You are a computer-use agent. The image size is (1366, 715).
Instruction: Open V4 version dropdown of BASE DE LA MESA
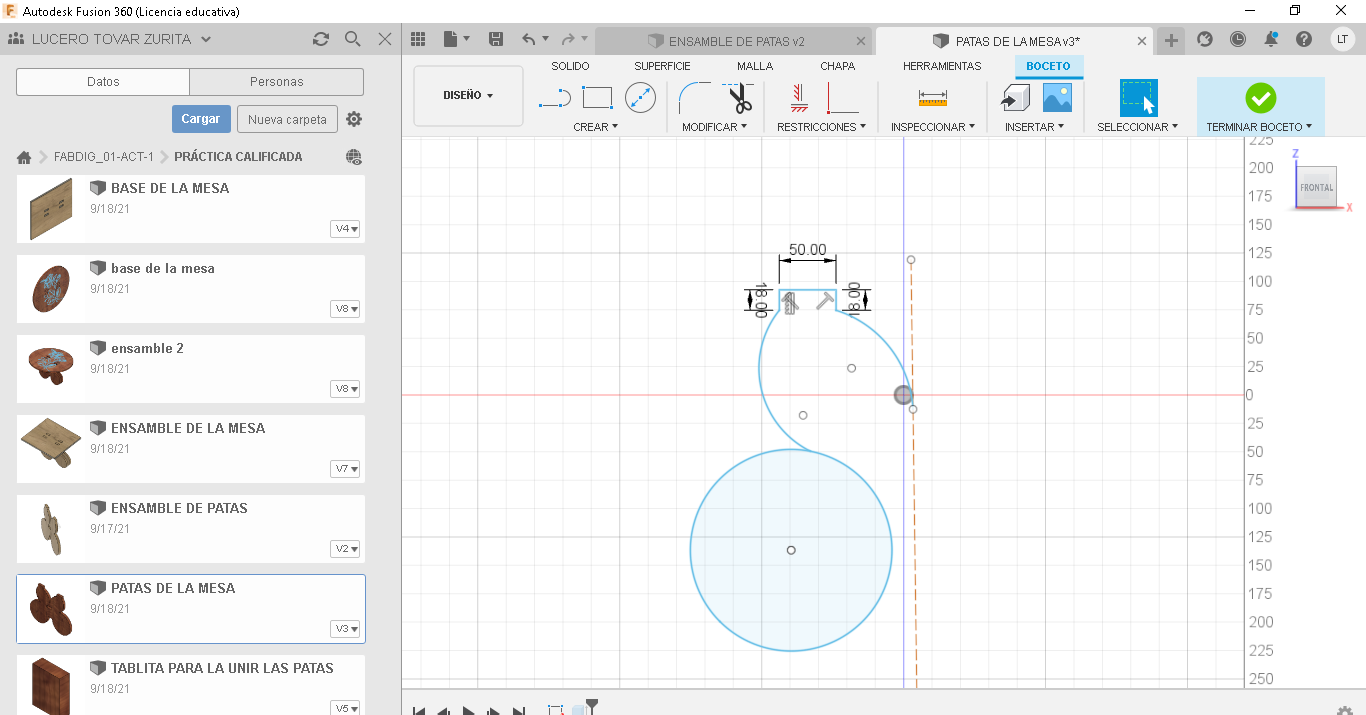tap(346, 229)
